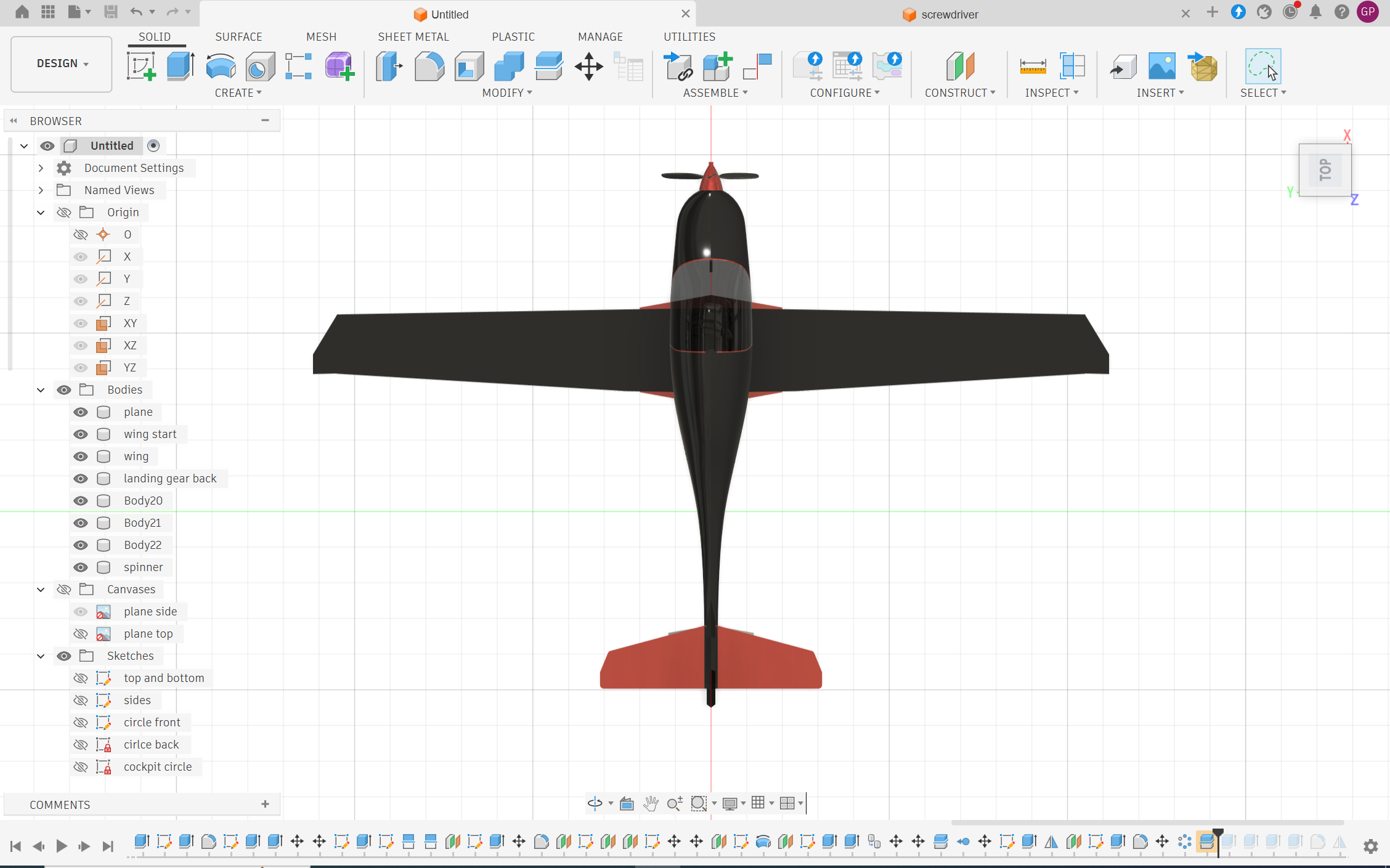The height and width of the screenshot is (868, 1390).
Task: Select the Midplane construct tool
Action: [x=960, y=66]
